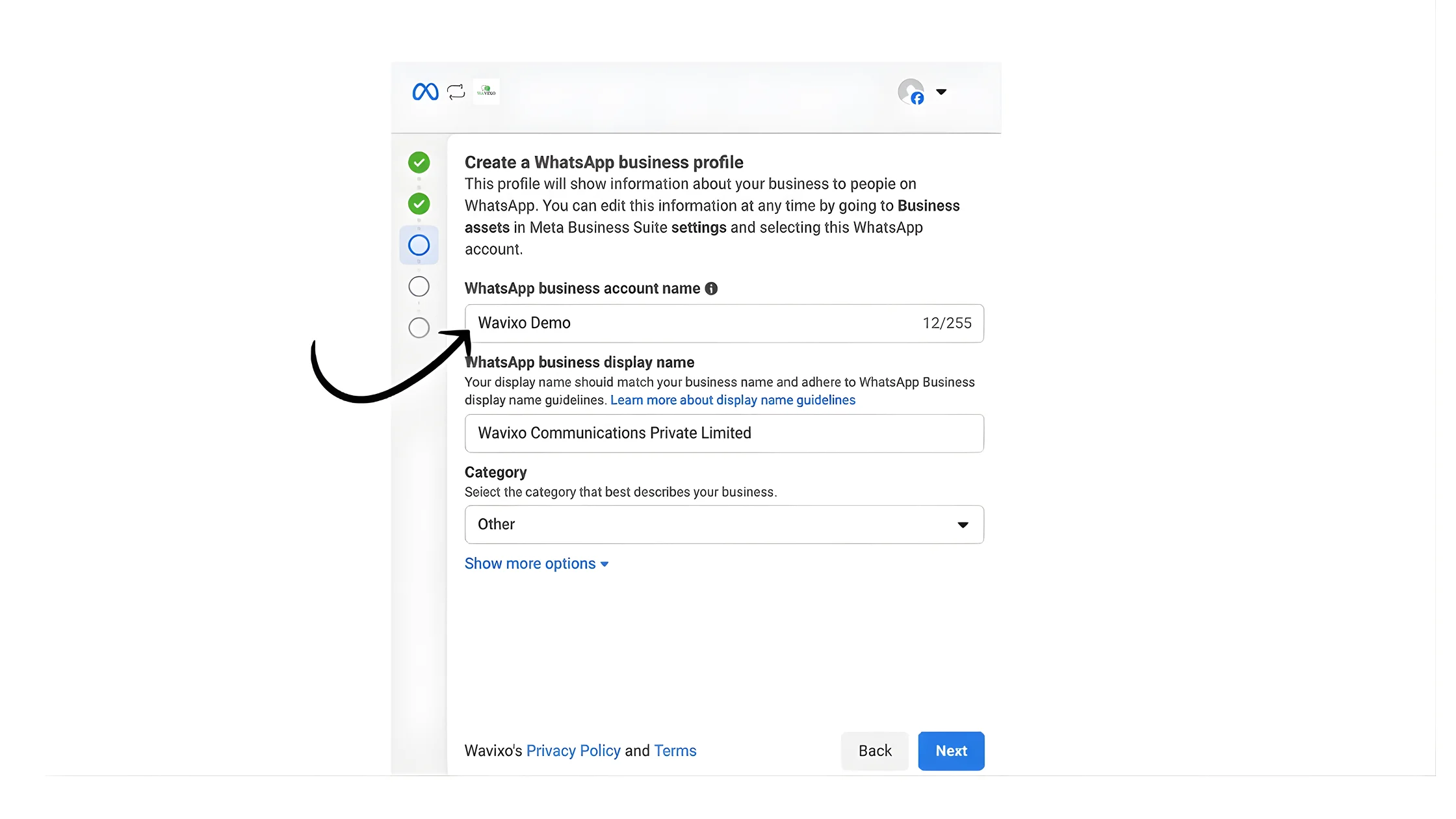Open Learn more about display name guidelines
Image resolution: width=1456 pixels, height=819 pixels.
tap(733, 400)
